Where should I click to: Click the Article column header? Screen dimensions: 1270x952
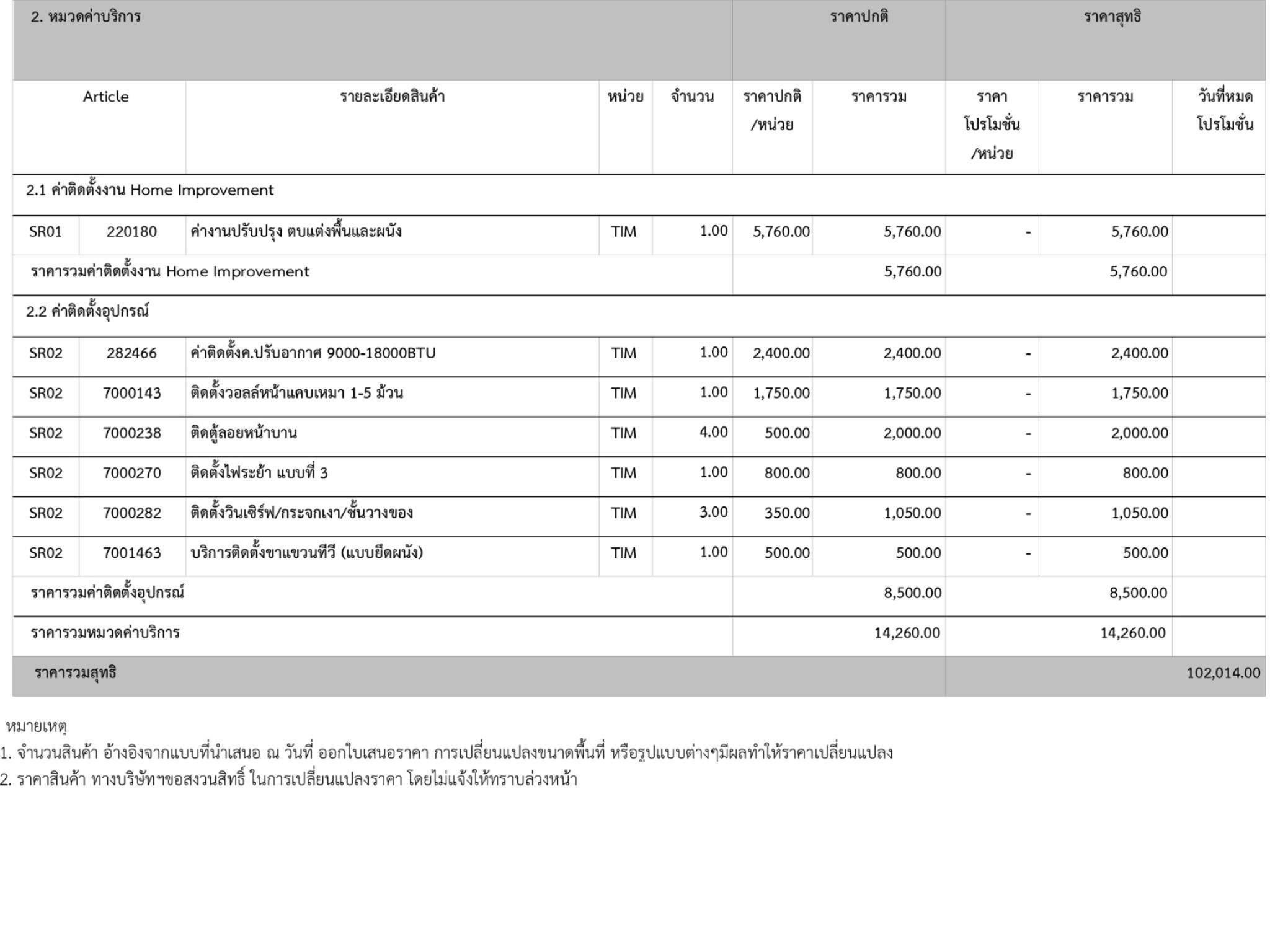[105, 97]
